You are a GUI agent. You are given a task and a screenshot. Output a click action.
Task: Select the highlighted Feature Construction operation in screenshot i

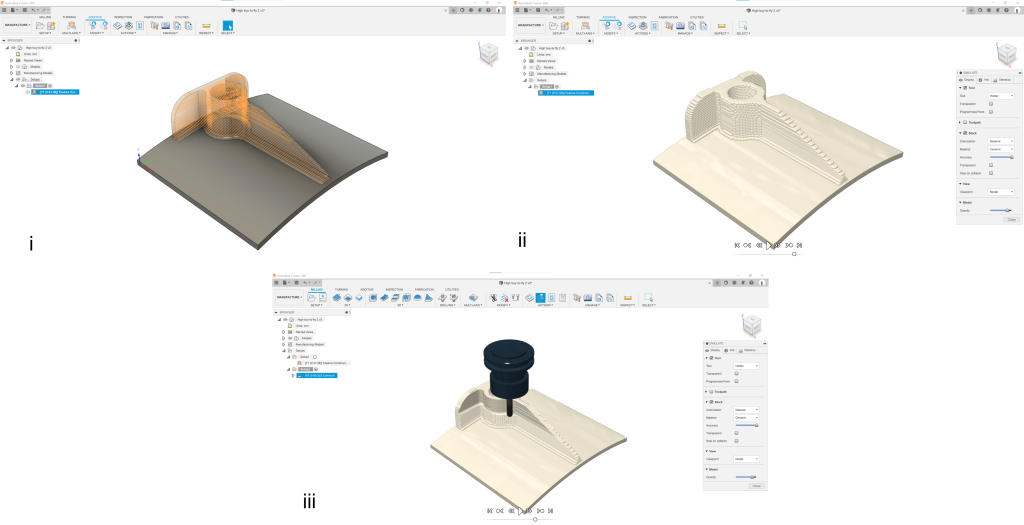(x=55, y=92)
